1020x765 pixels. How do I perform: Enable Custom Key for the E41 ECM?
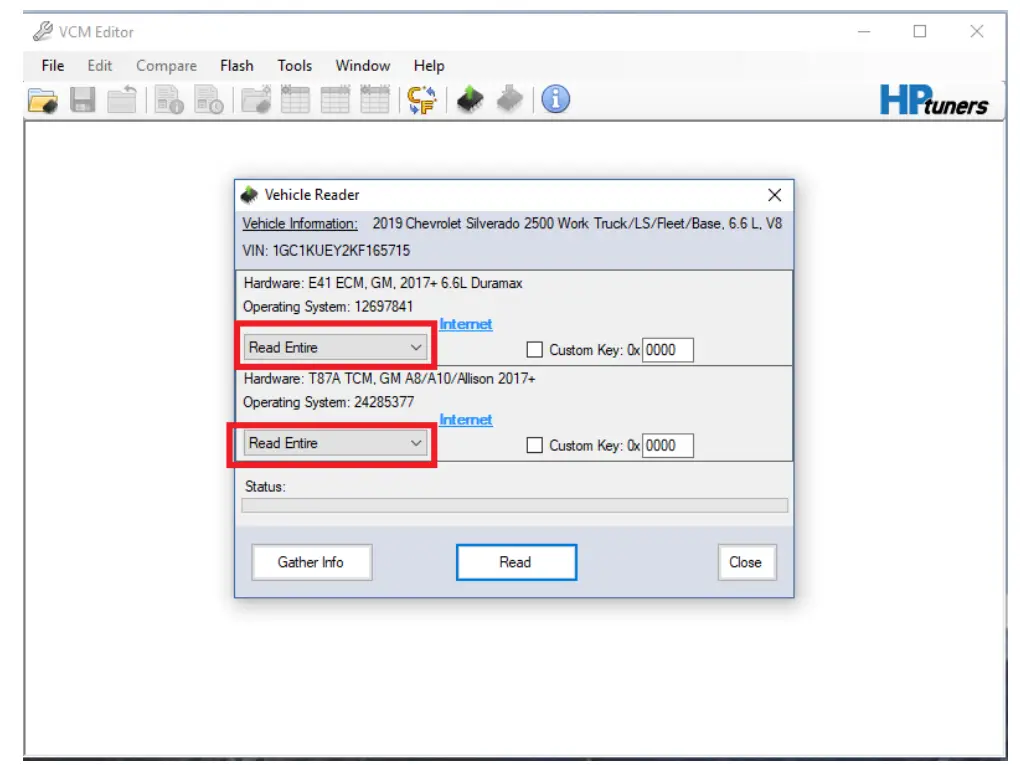537,349
